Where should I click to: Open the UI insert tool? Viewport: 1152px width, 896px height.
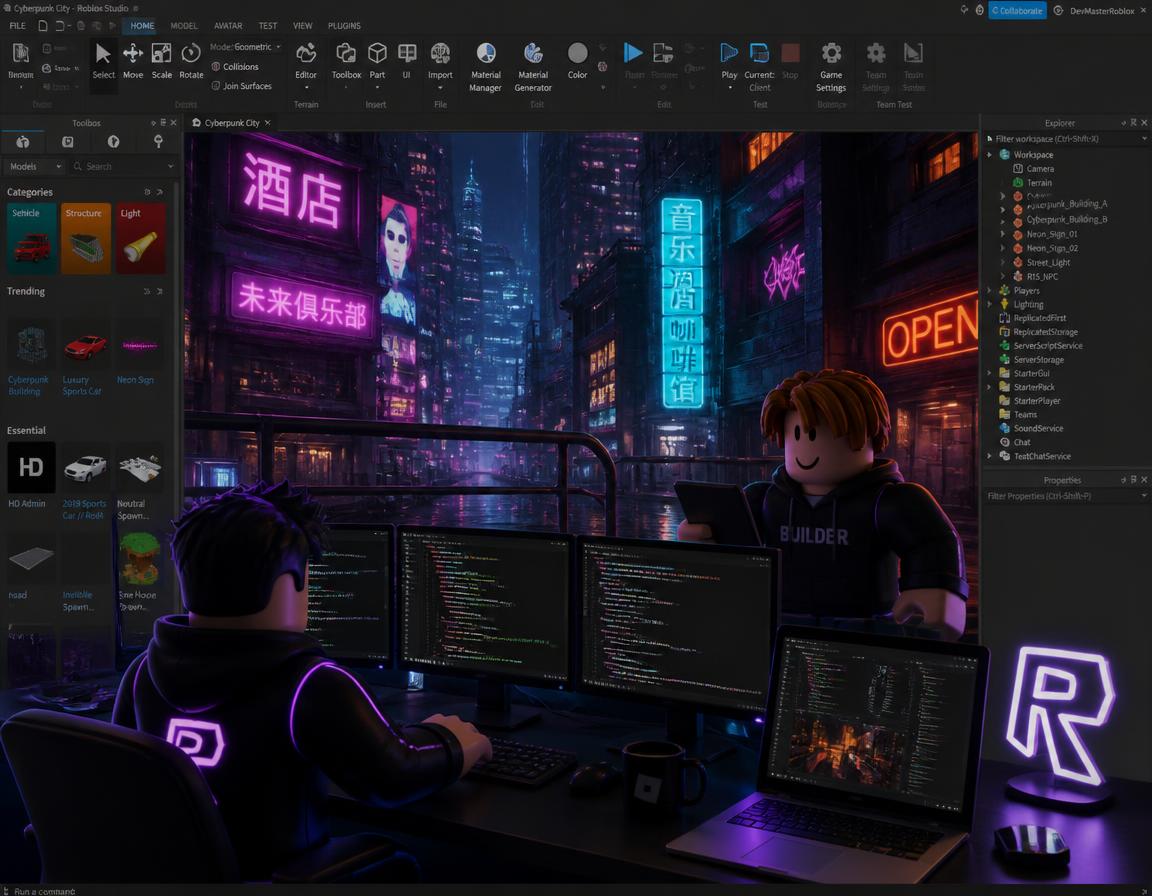point(406,61)
